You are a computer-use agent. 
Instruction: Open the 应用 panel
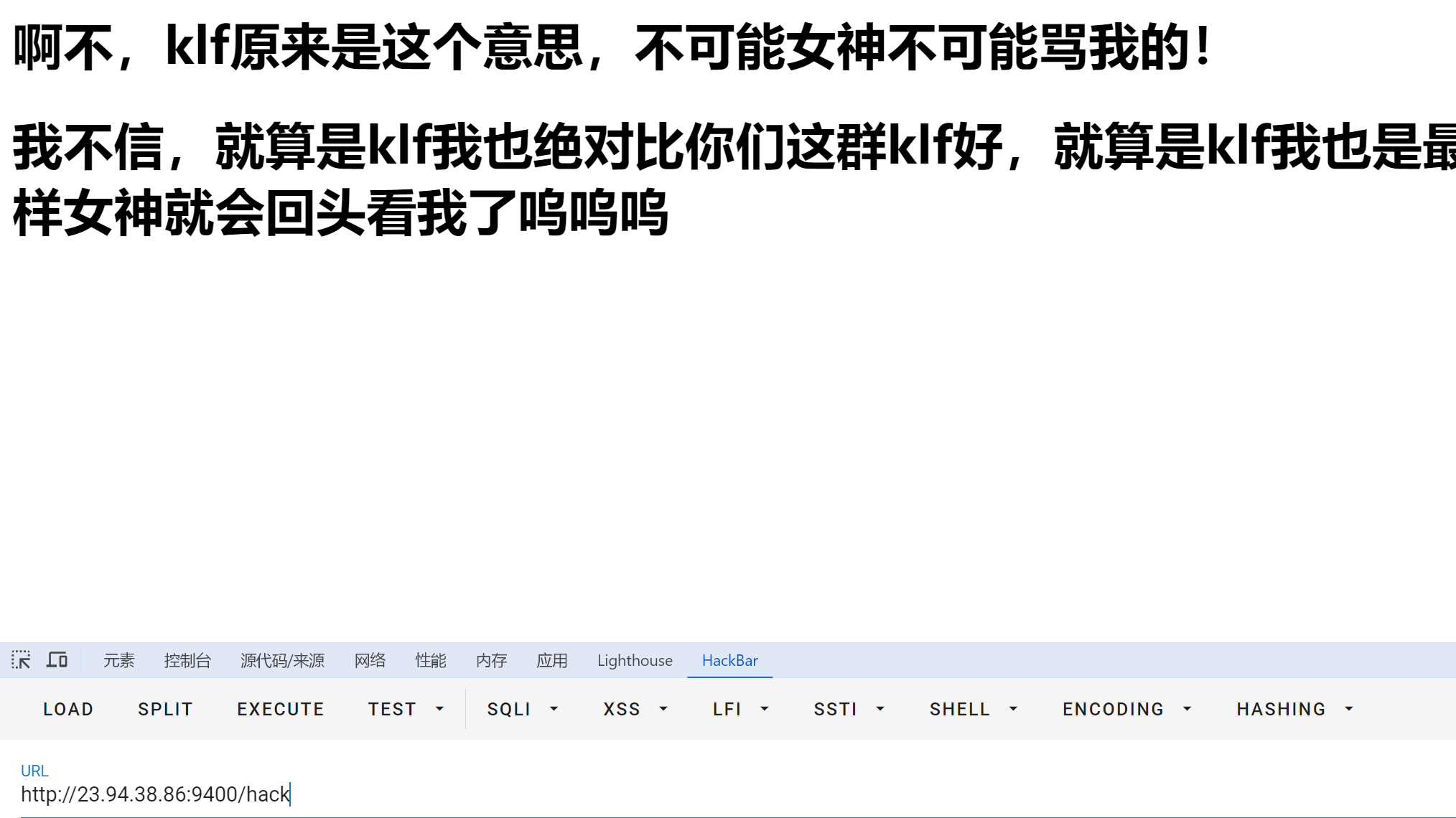551,660
